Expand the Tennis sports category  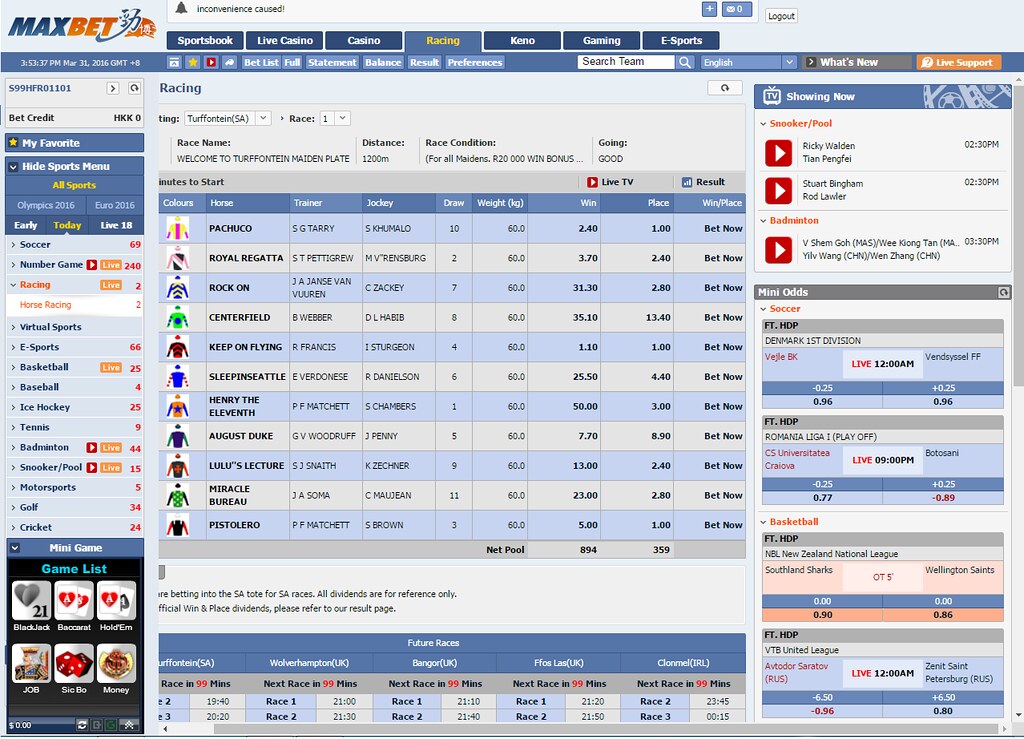(x=13, y=428)
